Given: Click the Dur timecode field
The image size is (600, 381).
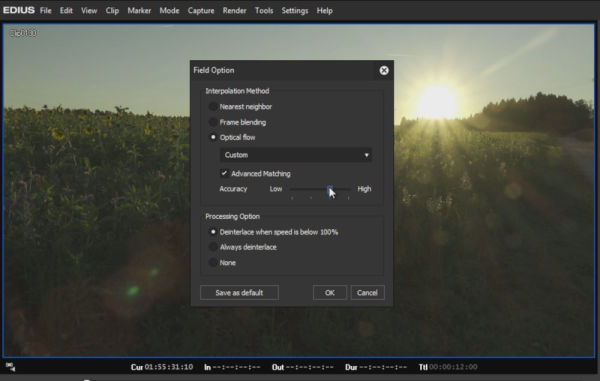Looking at the screenshot, I should [383, 367].
